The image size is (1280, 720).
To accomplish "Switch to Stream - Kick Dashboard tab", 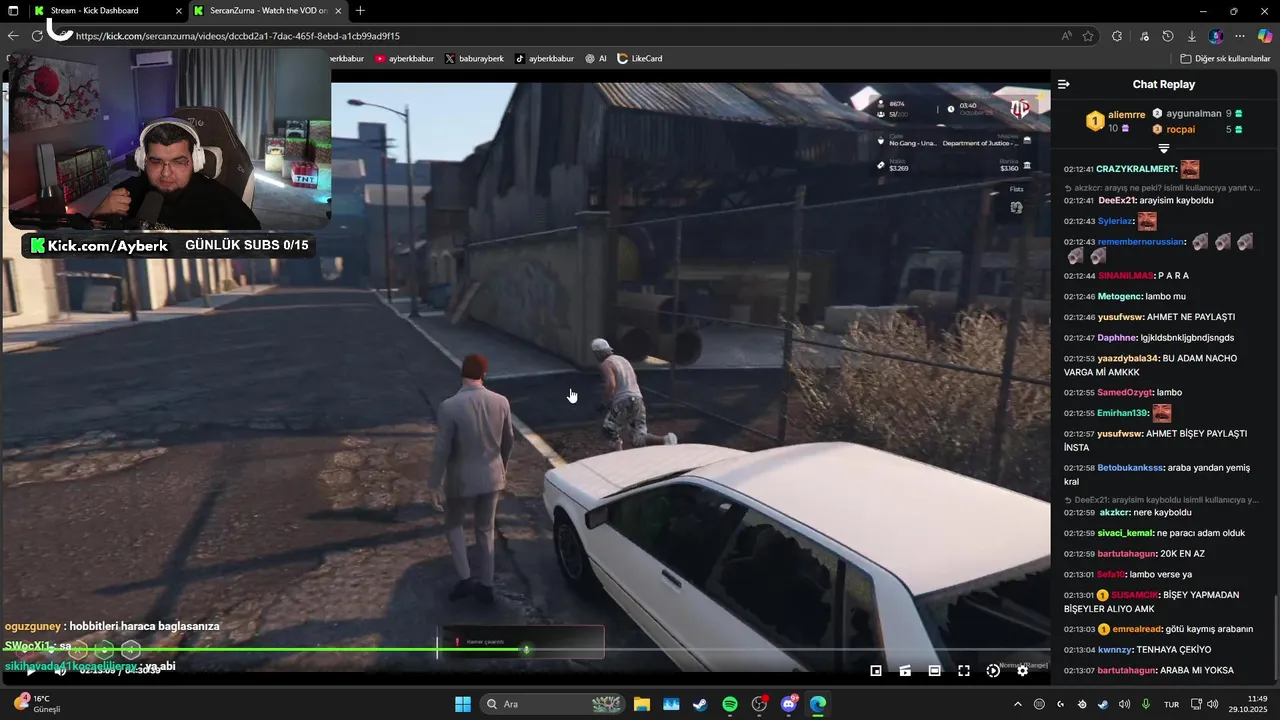I will tap(106, 11).
